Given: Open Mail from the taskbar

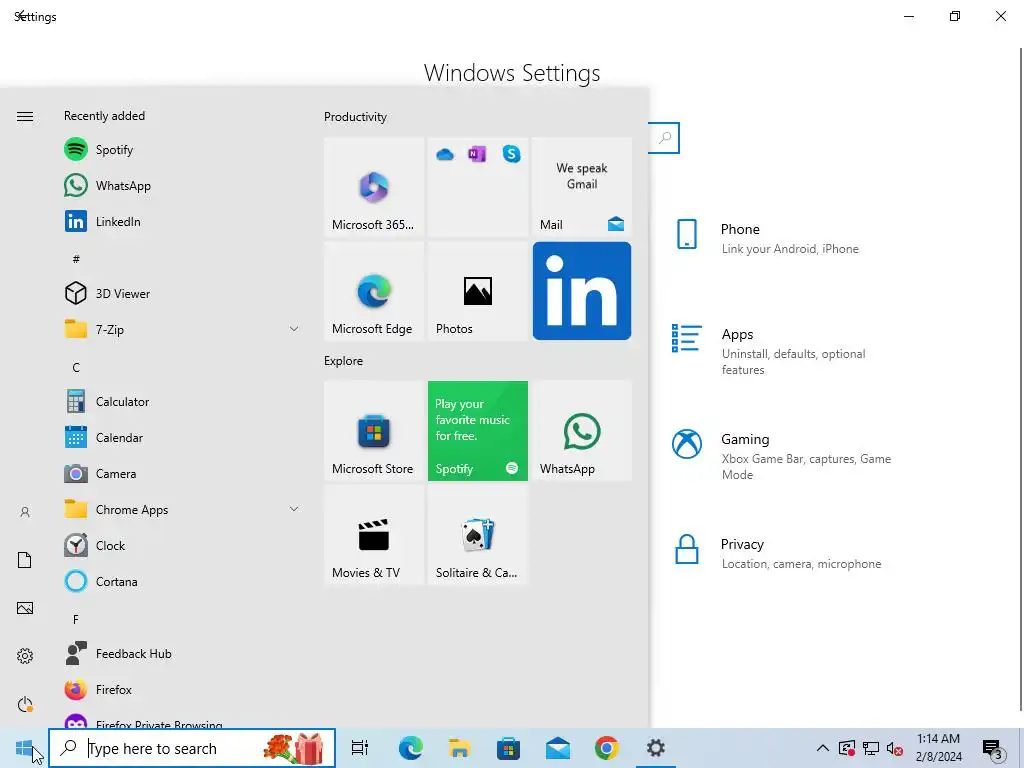Looking at the screenshot, I should coord(558,748).
